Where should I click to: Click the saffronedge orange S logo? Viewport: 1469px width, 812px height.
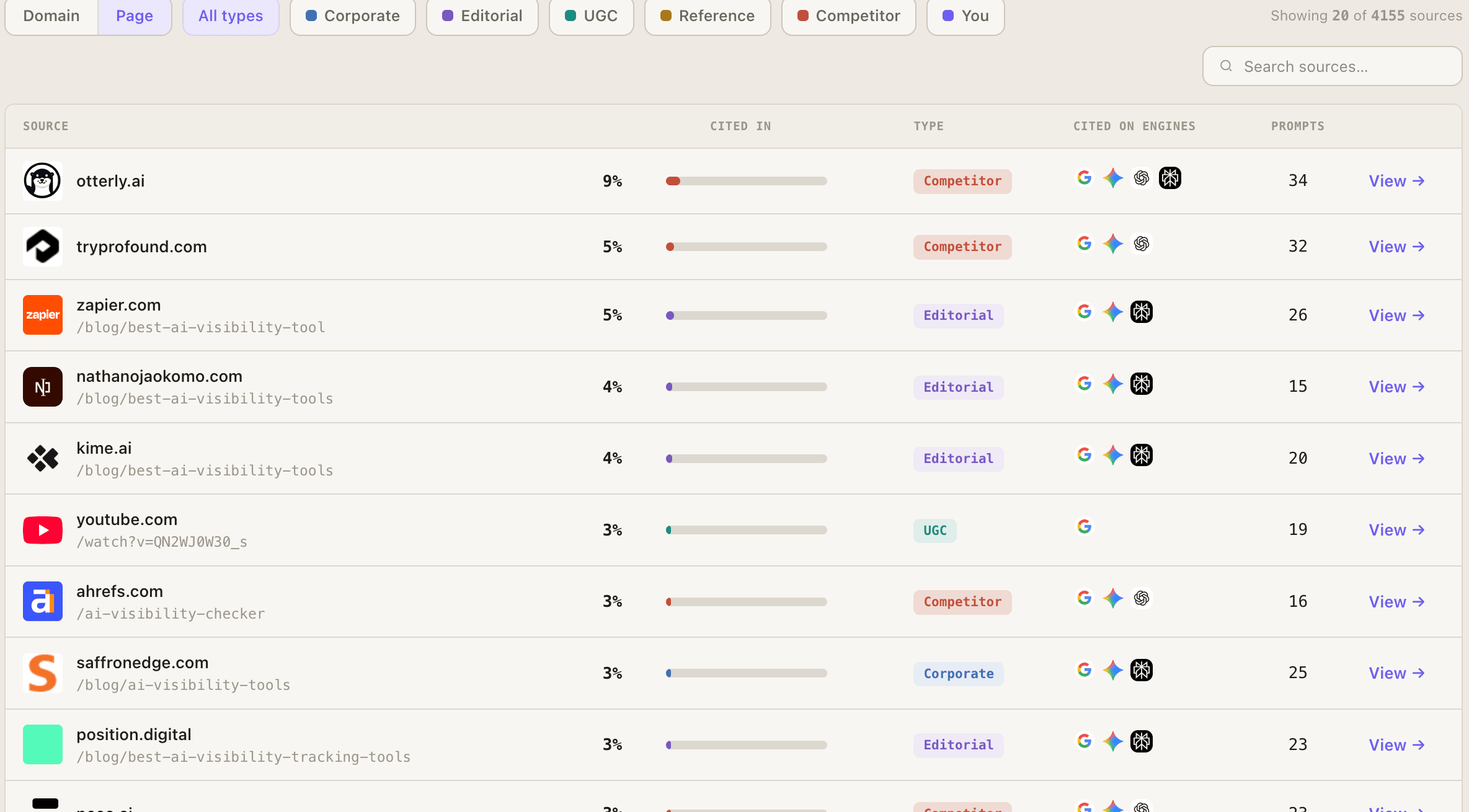[42, 673]
